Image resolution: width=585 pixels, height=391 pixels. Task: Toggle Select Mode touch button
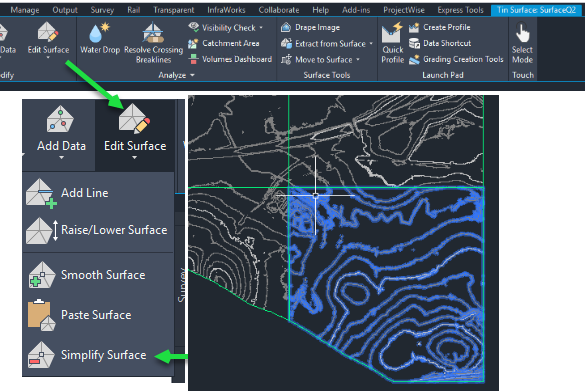[x=522, y=43]
